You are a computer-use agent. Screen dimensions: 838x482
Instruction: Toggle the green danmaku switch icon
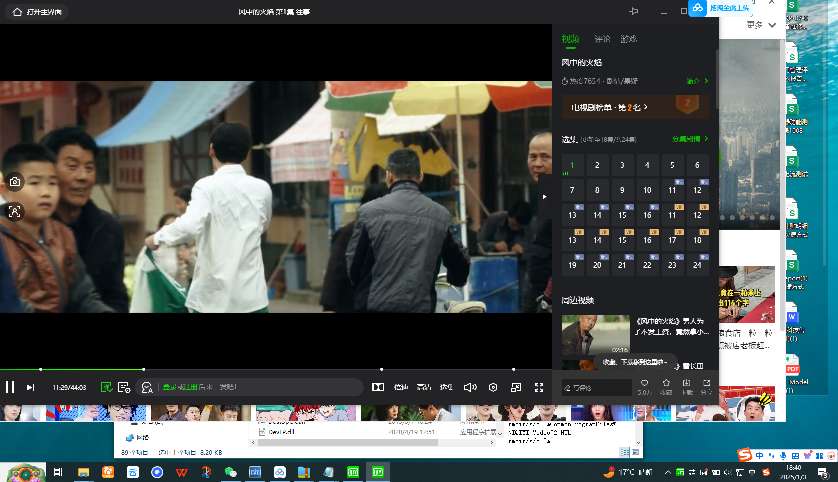point(106,387)
